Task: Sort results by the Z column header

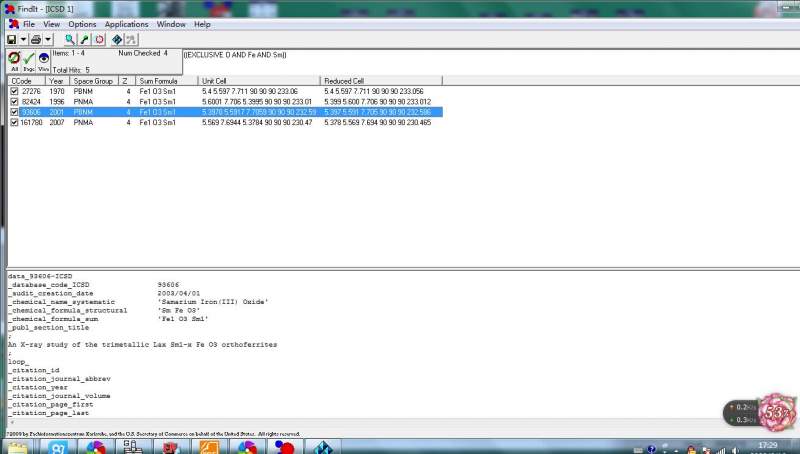Action: 127,81
